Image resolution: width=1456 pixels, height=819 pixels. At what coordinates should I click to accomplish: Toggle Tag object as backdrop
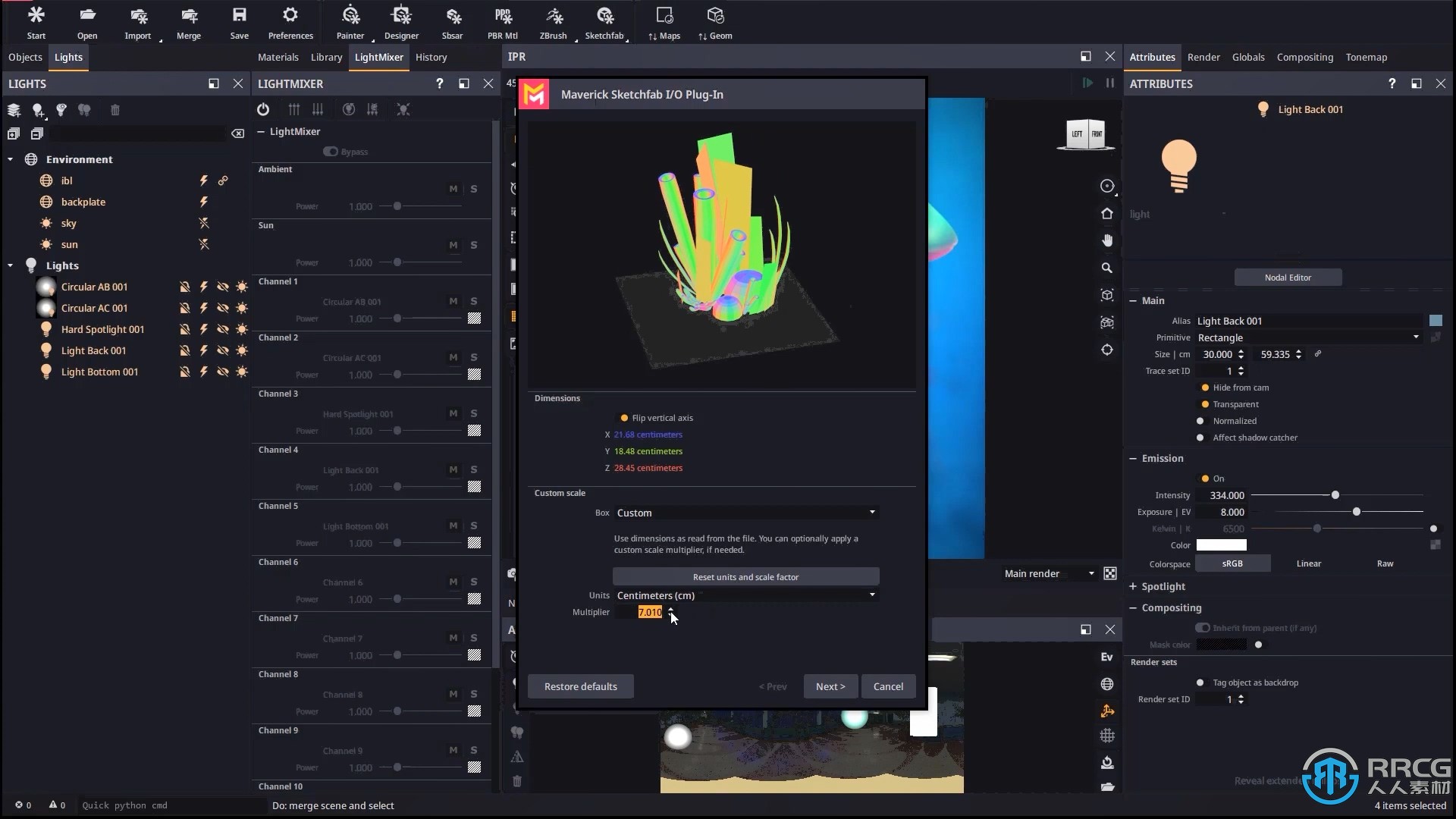click(1200, 682)
